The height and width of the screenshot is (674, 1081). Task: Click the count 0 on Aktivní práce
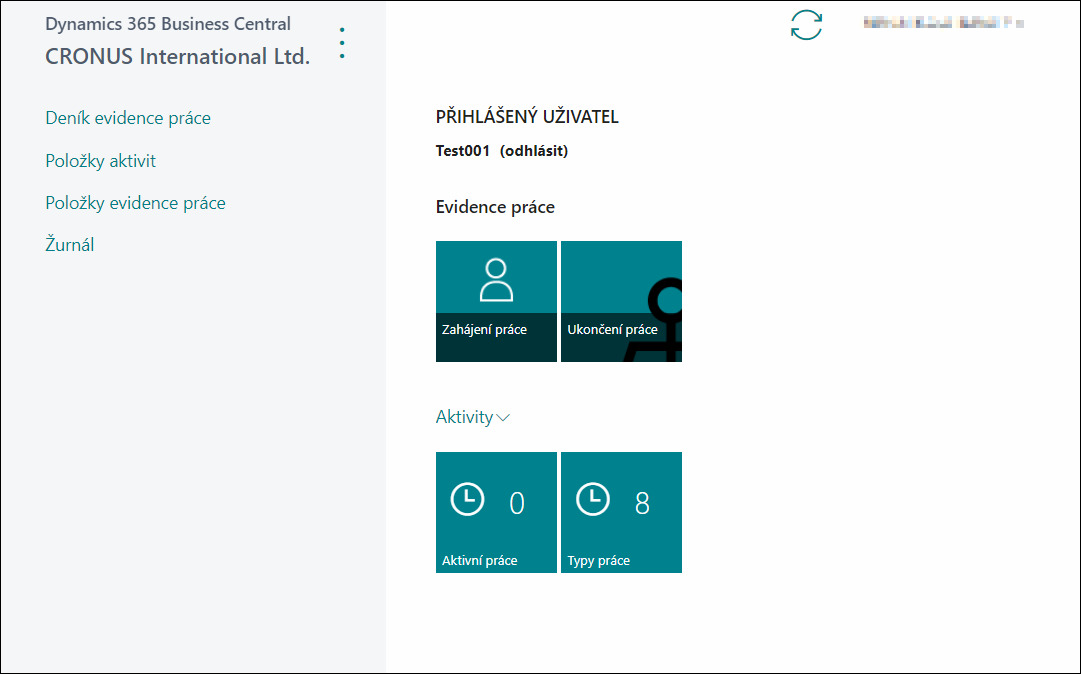tap(517, 503)
